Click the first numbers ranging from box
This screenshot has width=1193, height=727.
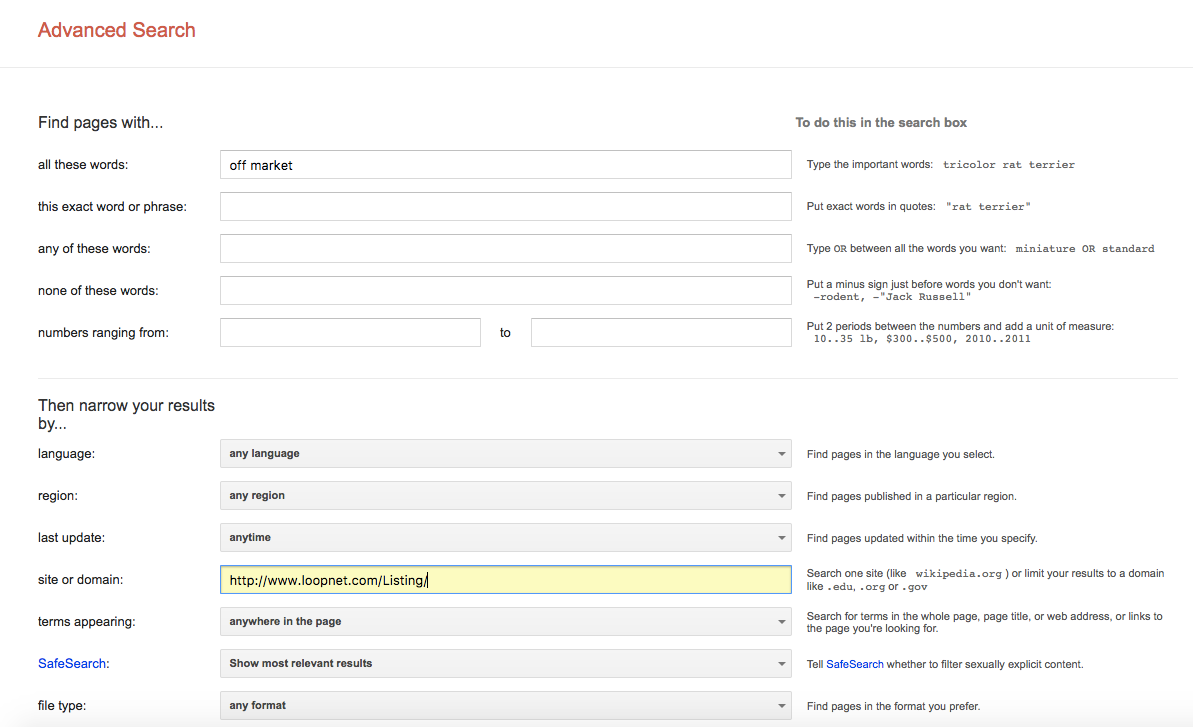(350, 332)
